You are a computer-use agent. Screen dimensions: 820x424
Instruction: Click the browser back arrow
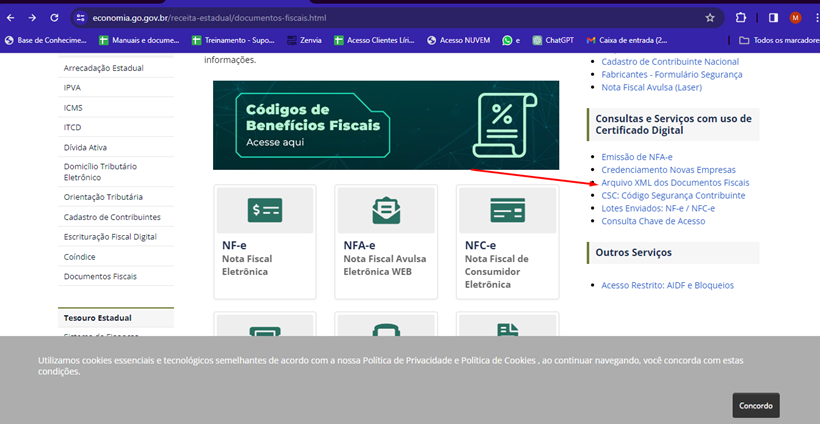coord(11,18)
